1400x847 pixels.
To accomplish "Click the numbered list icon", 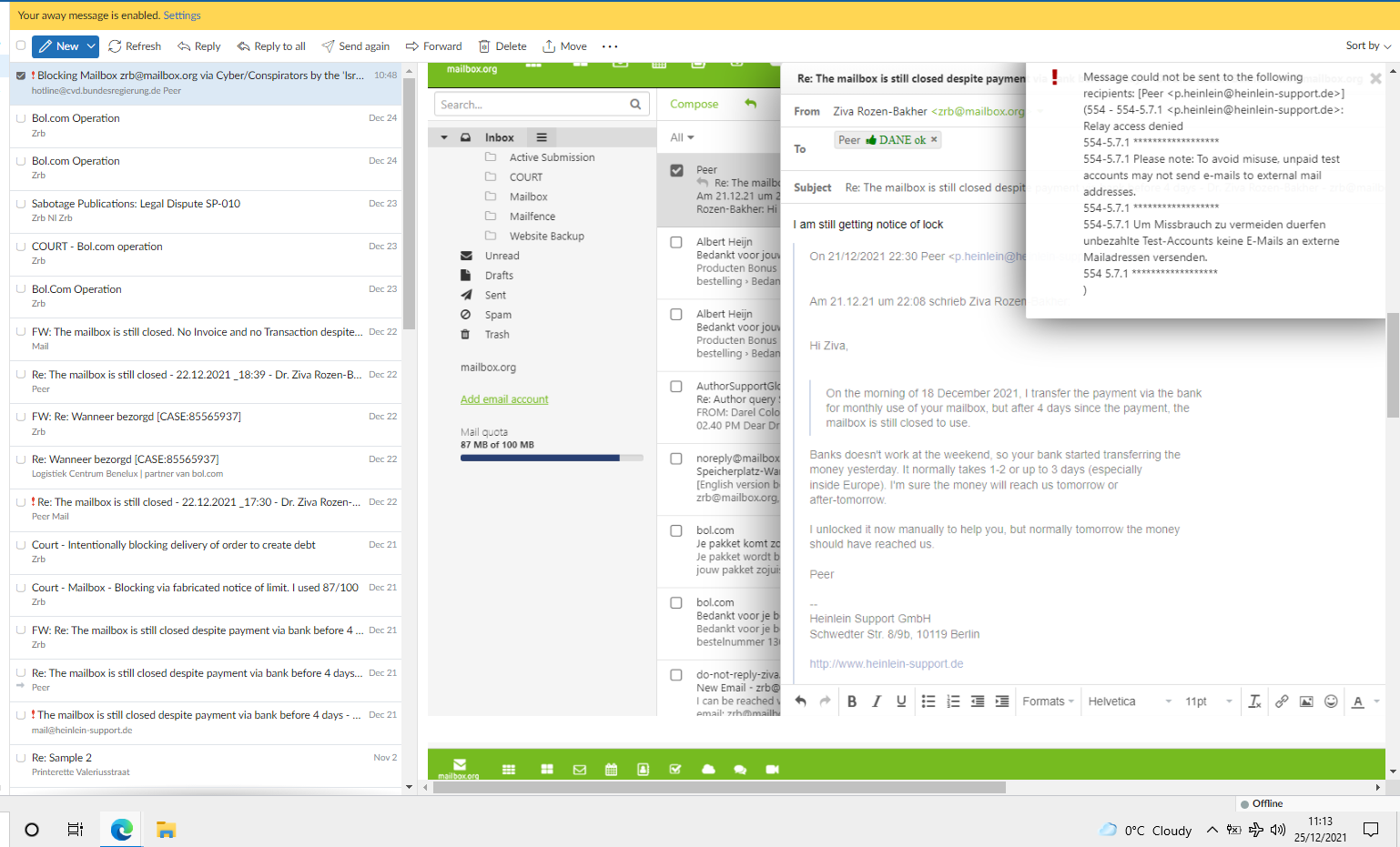I will pyautogui.click(x=953, y=701).
